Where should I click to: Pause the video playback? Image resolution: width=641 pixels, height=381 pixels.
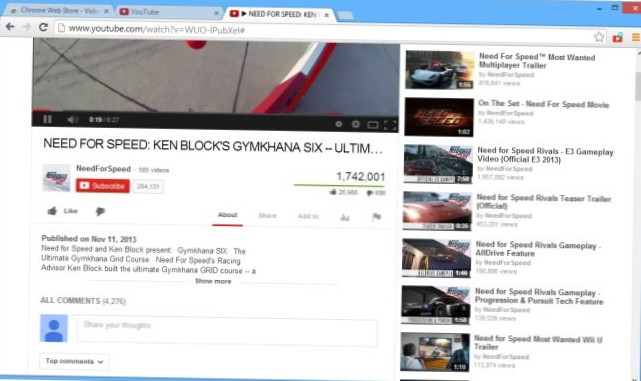pos(47,119)
